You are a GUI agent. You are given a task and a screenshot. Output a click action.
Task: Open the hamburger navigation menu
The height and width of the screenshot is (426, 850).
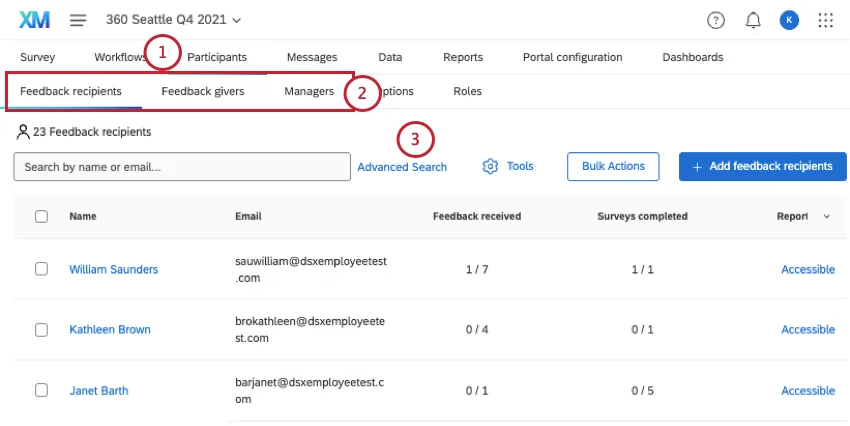(x=78, y=20)
